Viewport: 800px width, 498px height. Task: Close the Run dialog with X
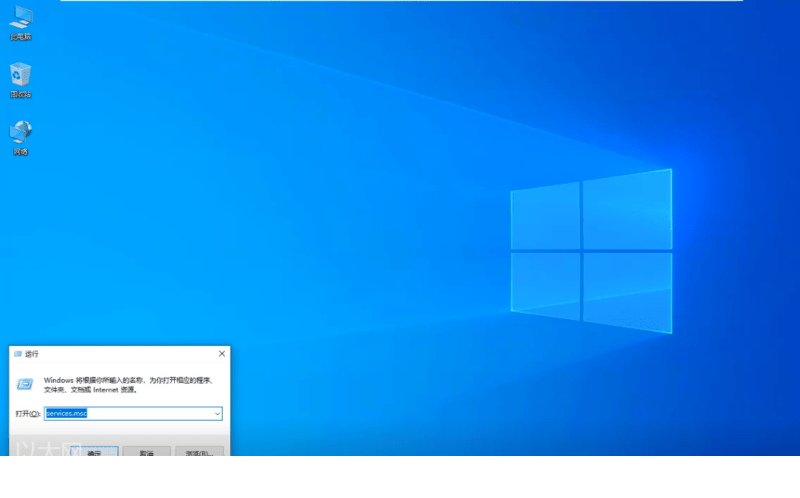click(221, 353)
